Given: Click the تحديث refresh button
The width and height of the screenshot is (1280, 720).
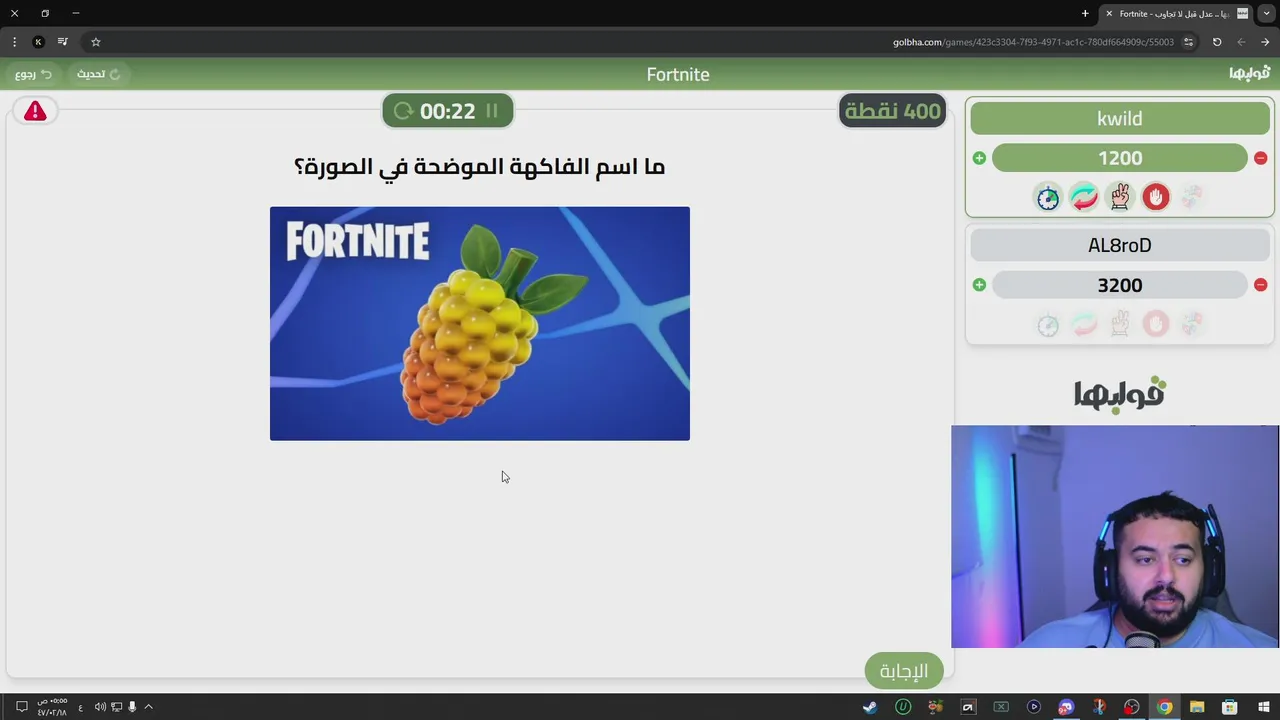Looking at the screenshot, I should (99, 74).
